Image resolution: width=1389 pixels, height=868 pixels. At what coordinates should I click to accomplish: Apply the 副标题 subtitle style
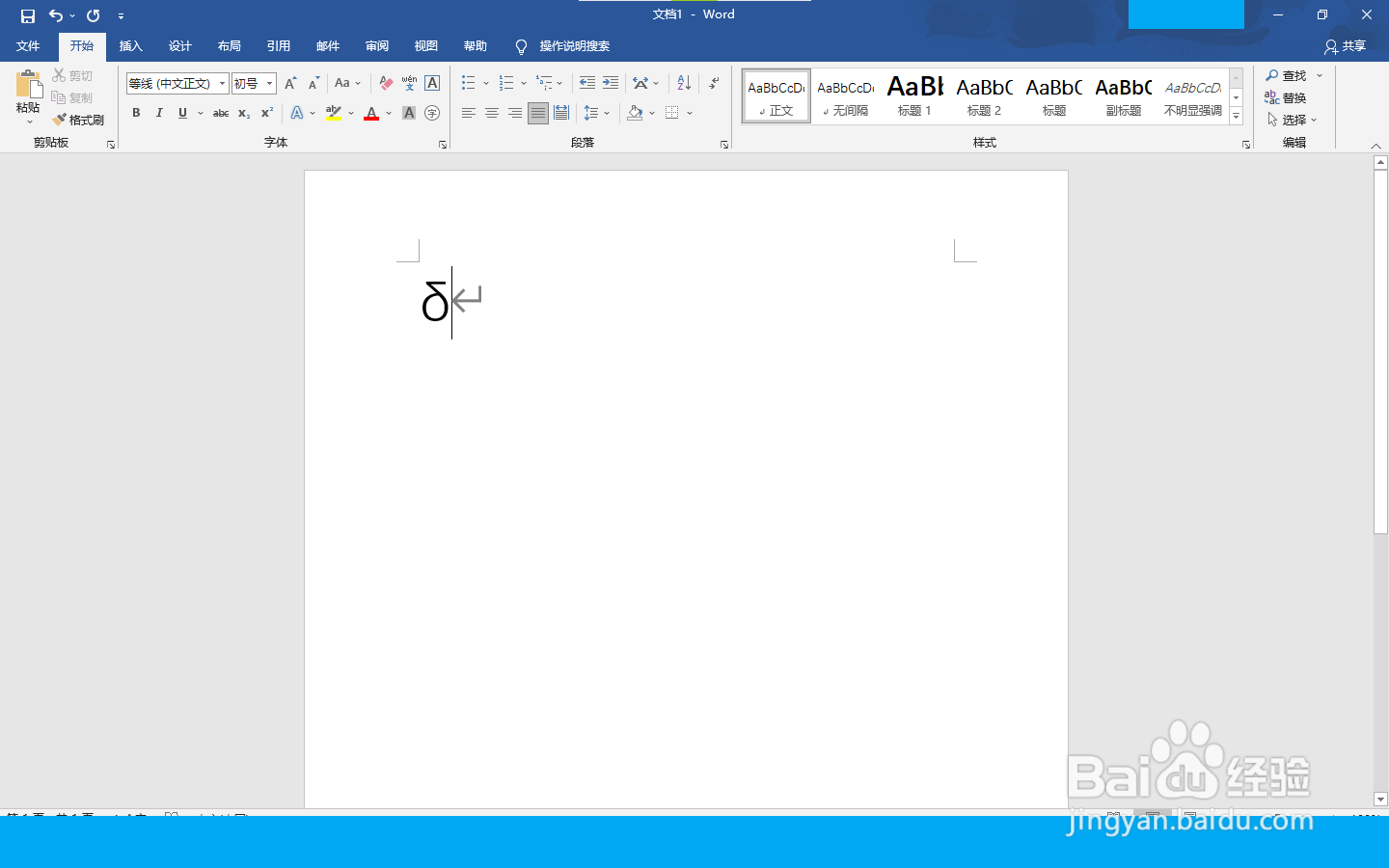tap(1123, 95)
